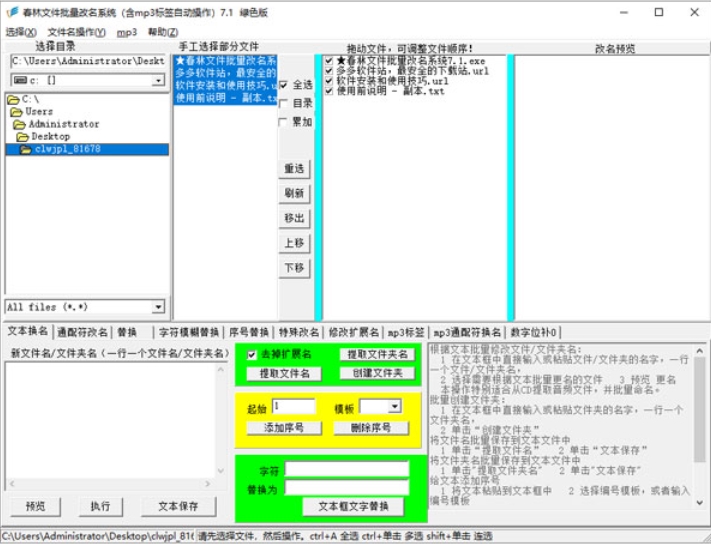Toggle the 累加 checkbox
Viewport: 711px width, 544px height.
click(283, 122)
